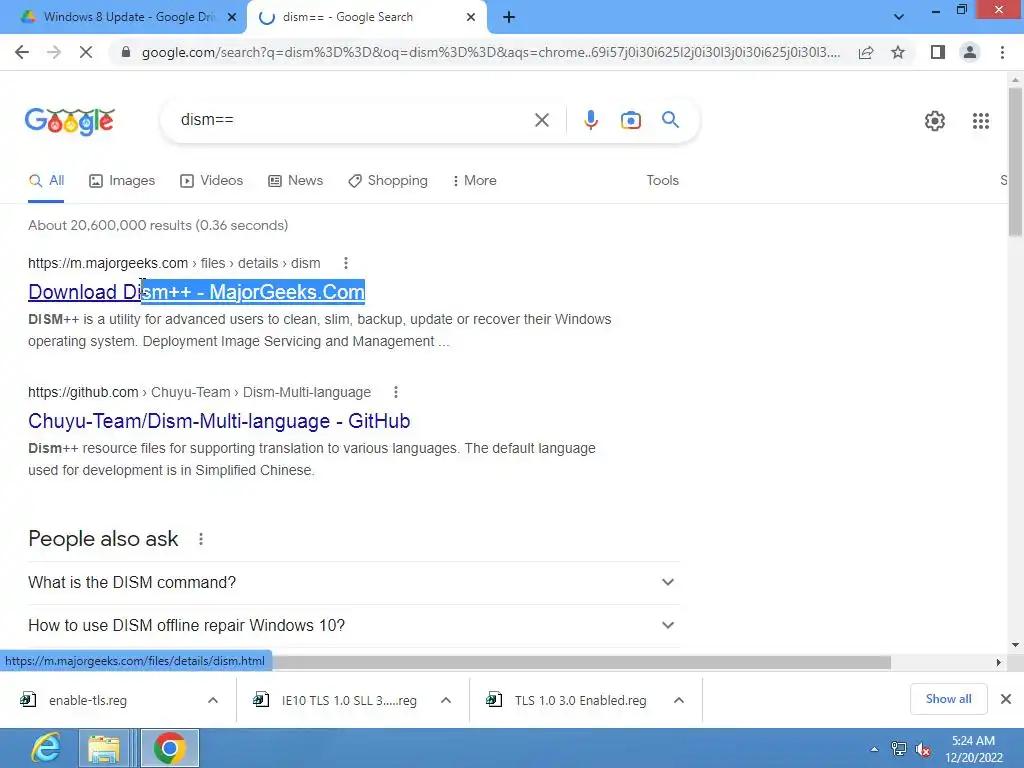The width and height of the screenshot is (1024, 768).
Task: Show all downloads
Action: tap(948, 699)
